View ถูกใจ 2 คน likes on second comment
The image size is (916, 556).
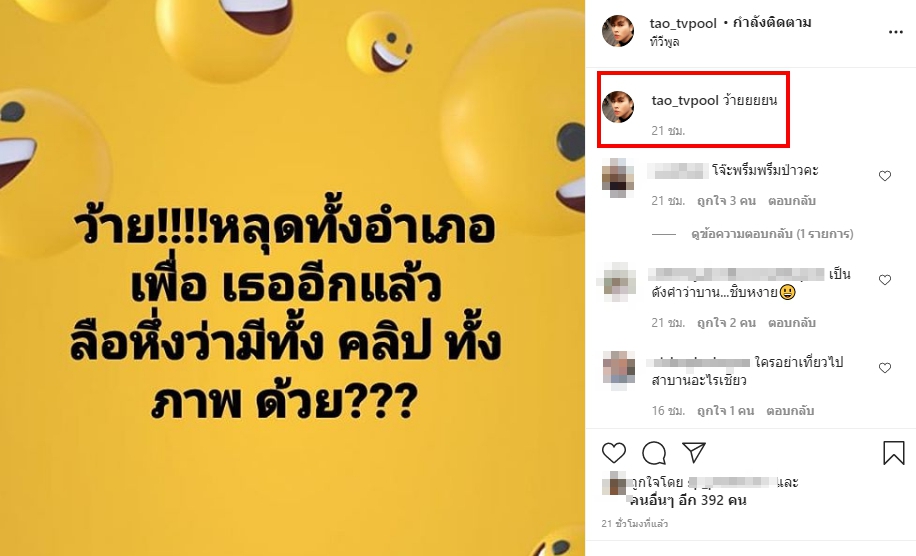tap(726, 323)
